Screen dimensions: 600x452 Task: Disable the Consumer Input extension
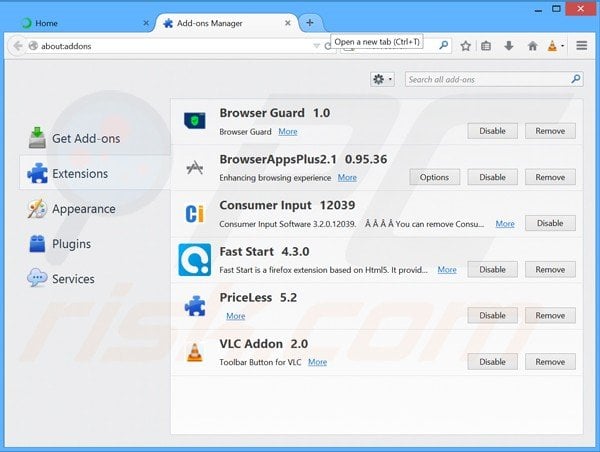pyautogui.click(x=550, y=223)
